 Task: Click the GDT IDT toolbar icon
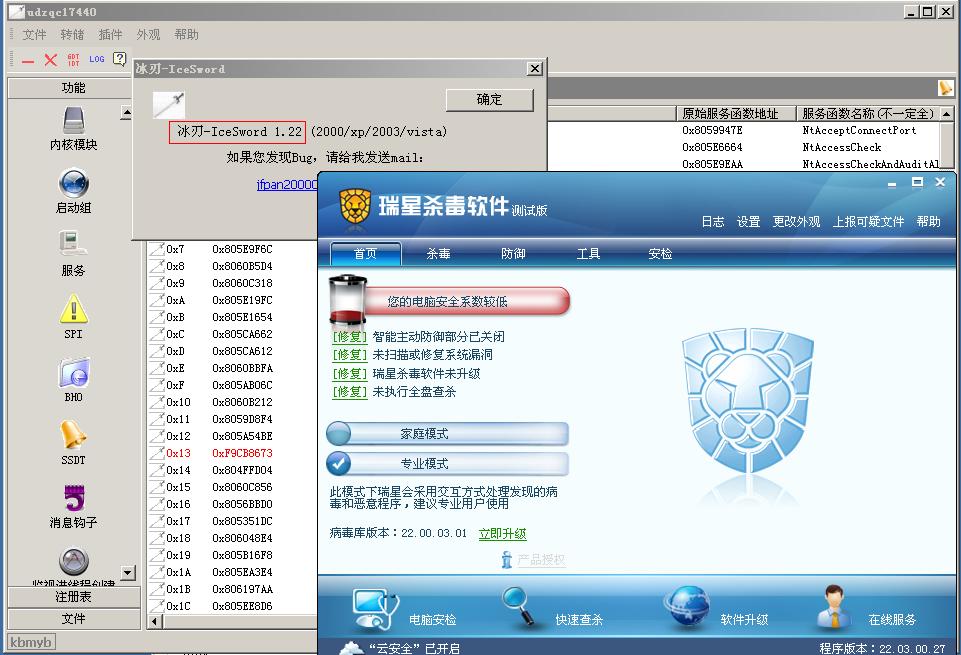tap(74, 59)
